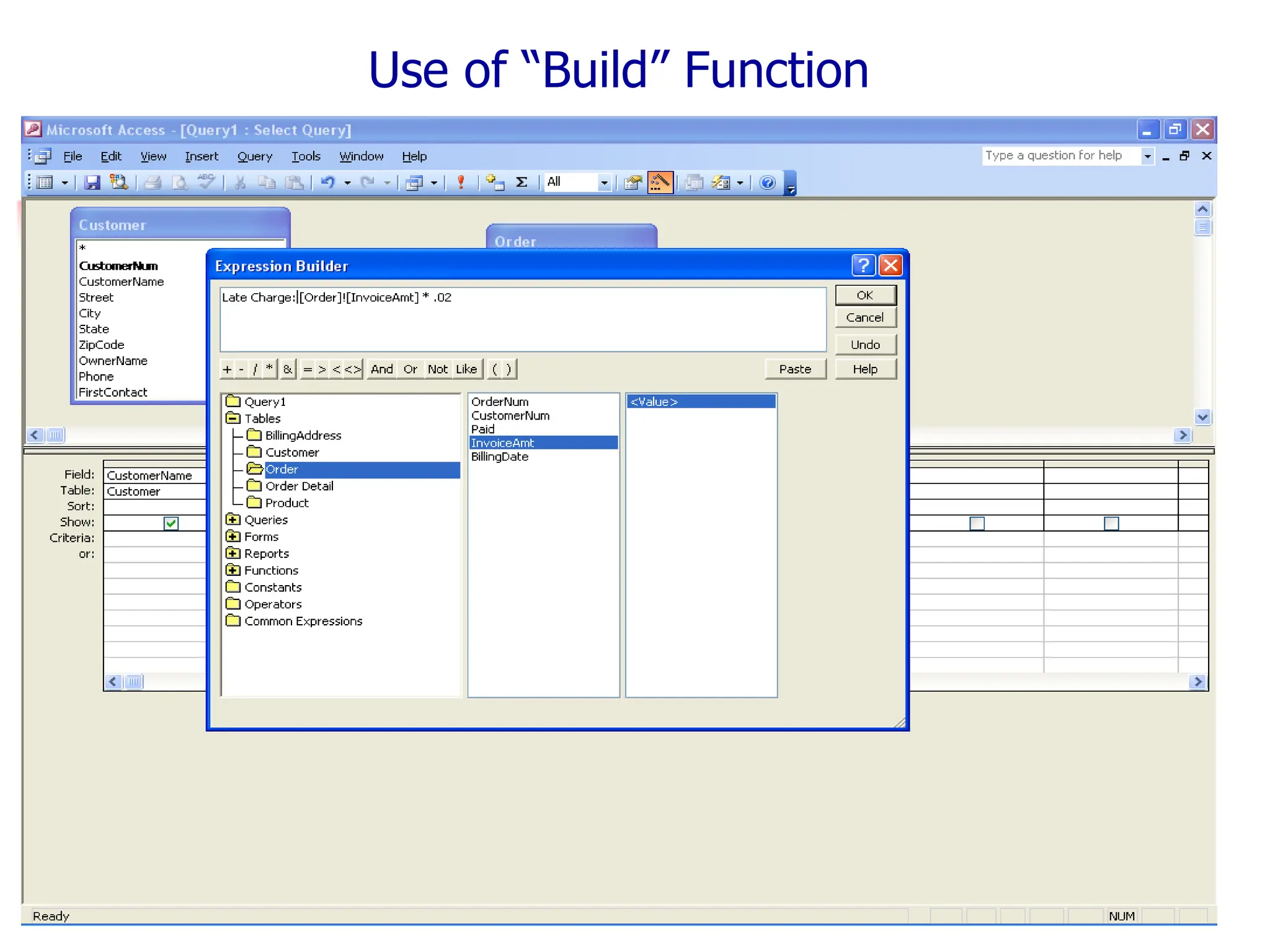The height and width of the screenshot is (952, 1270).
Task: Click the Paste button in Expression Builder
Action: pyautogui.click(x=795, y=369)
